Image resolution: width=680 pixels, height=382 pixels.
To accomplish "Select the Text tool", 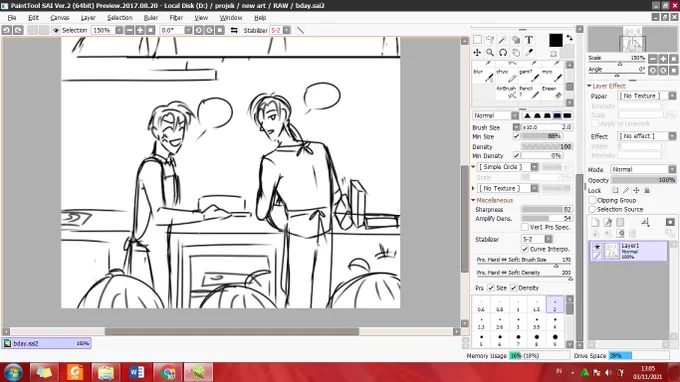I will (x=529, y=40).
